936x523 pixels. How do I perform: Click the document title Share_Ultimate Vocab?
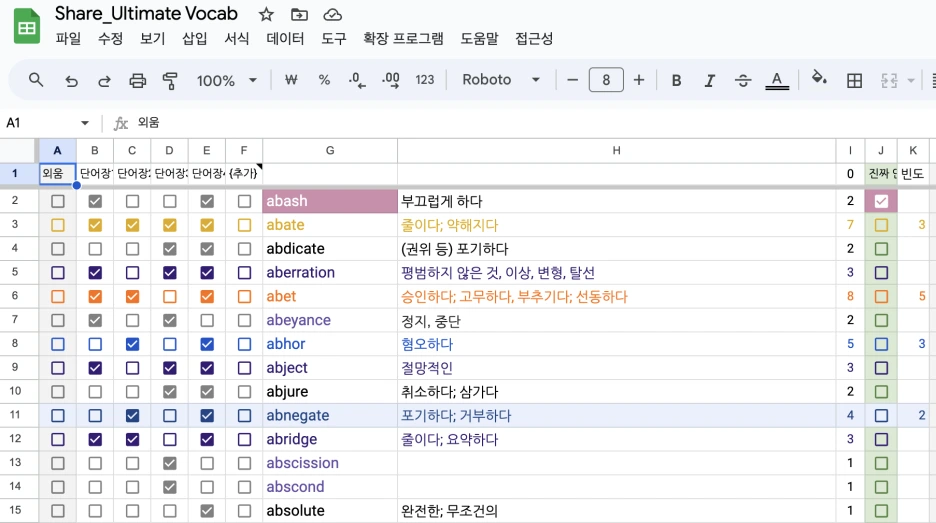click(146, 14)
